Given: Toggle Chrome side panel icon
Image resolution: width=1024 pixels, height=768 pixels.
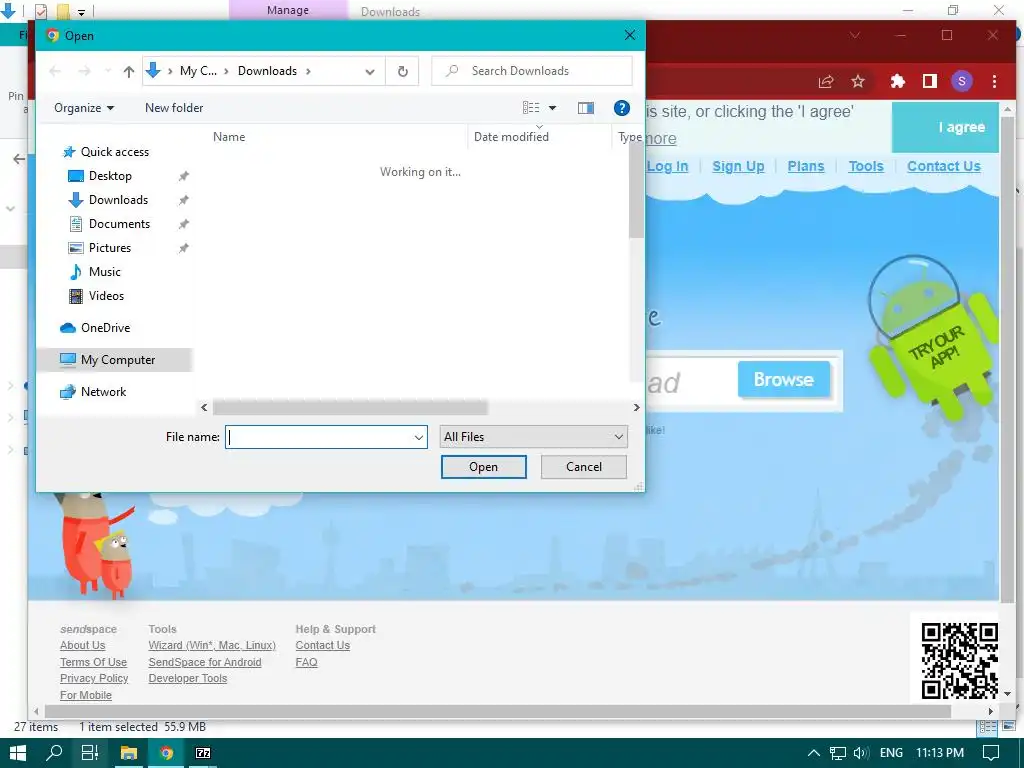Looking at the screenshot, I should (x=930, y=81).
